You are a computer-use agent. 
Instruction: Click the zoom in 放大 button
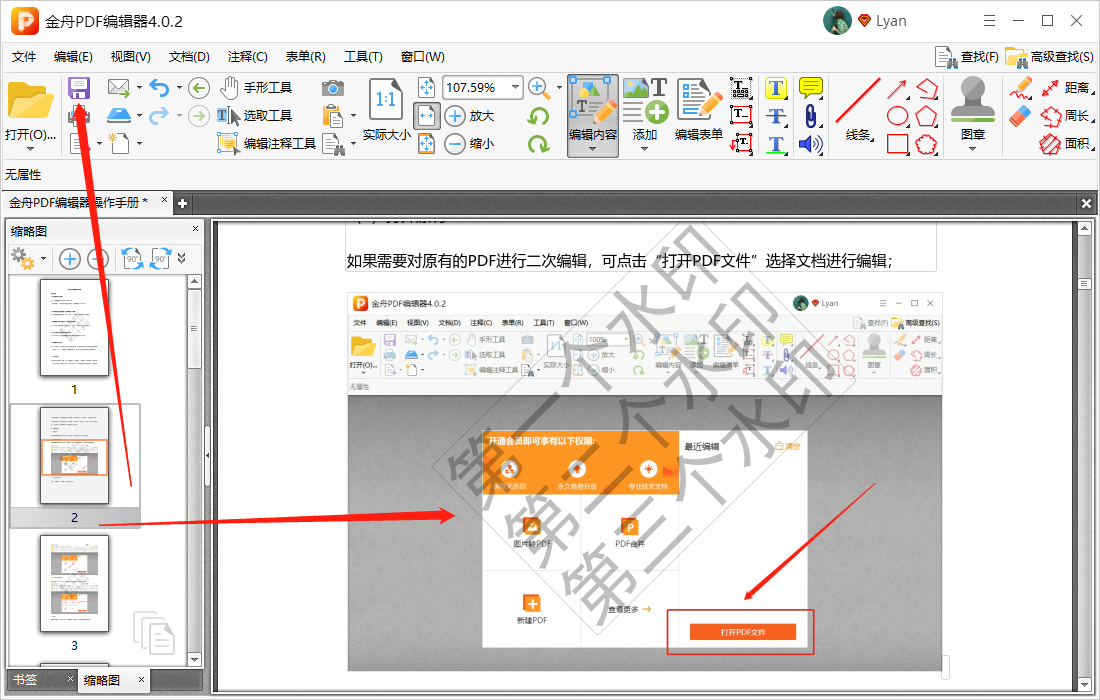tap(470, 116)
